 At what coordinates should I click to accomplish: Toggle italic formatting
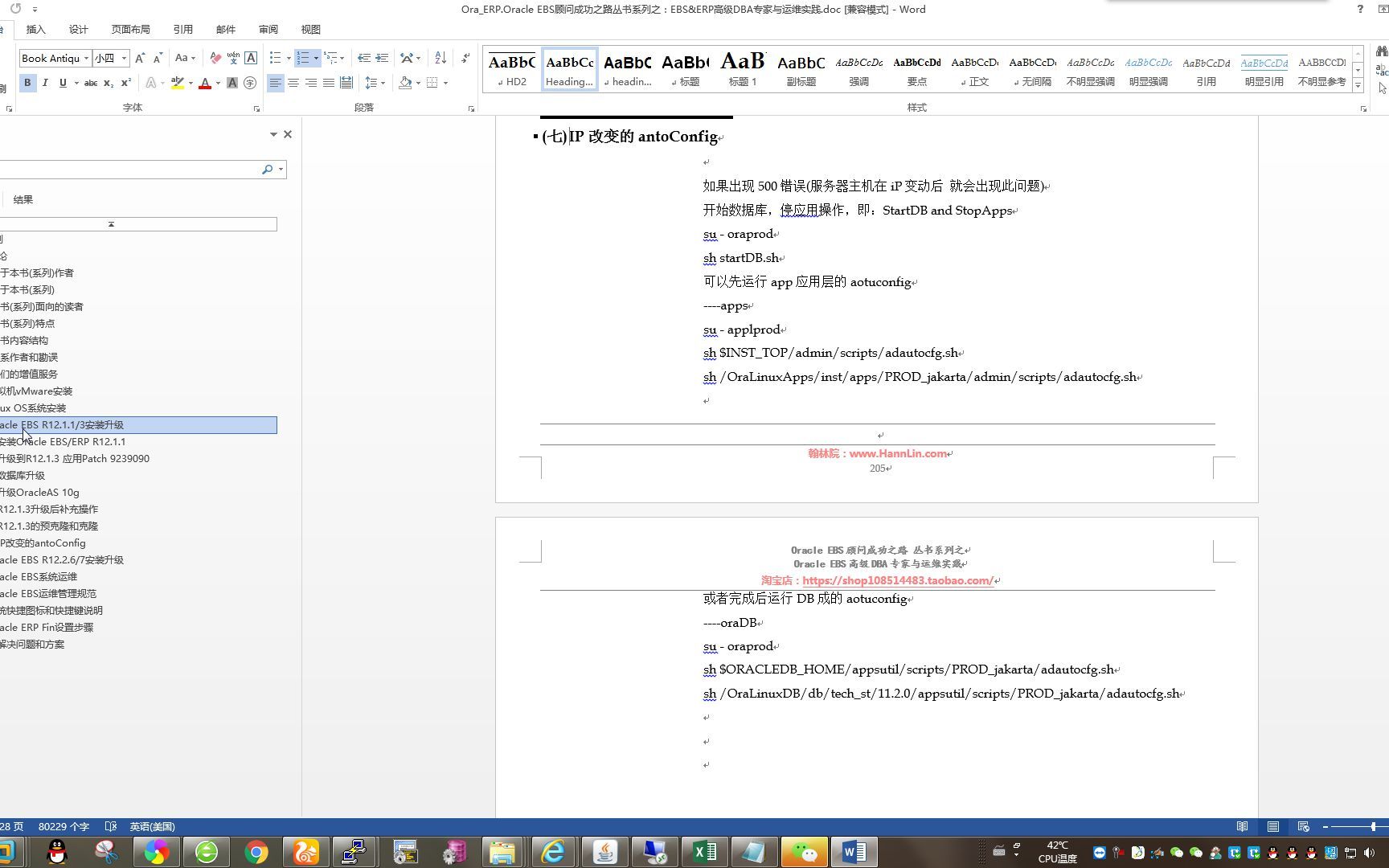click(45, 83)
